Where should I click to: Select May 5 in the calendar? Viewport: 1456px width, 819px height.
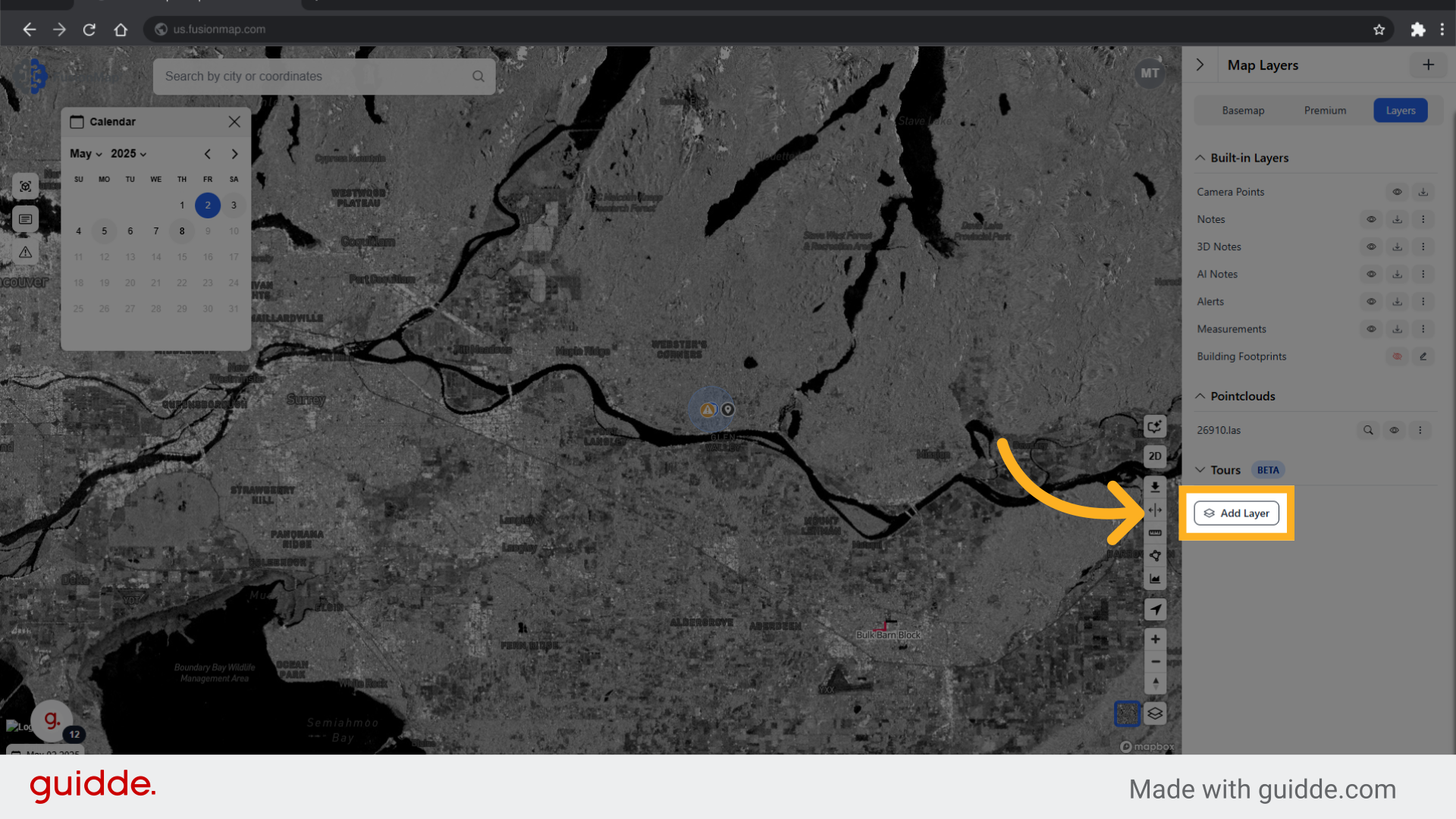tap(104, 231)
